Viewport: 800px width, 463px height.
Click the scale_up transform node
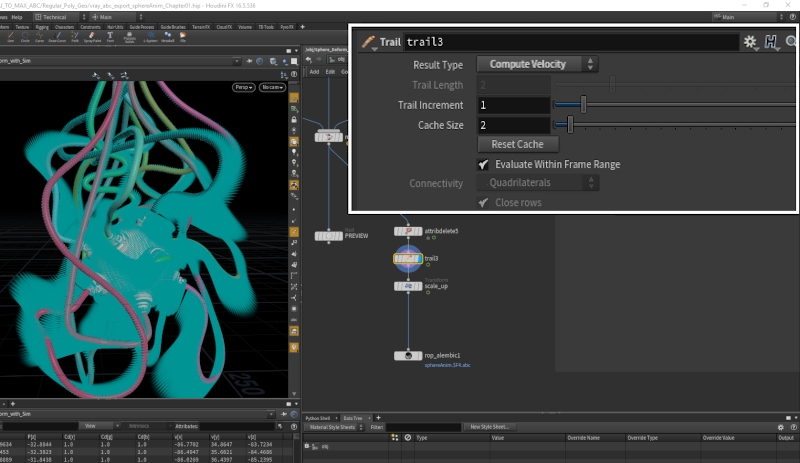407,285
